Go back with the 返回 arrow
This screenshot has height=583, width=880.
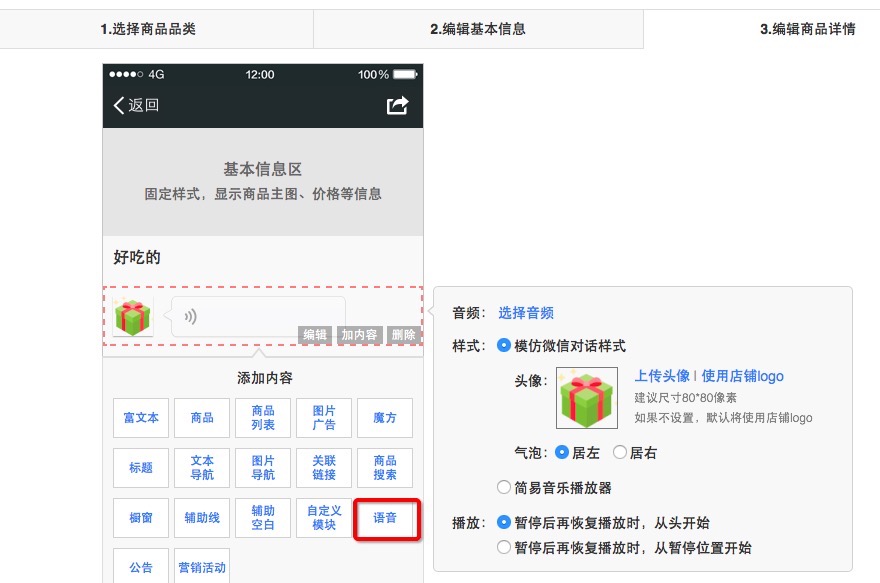(136, 105)
